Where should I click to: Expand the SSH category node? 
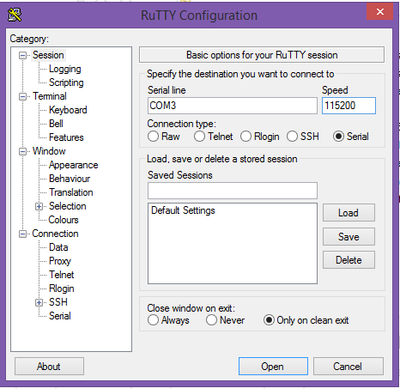39,303
